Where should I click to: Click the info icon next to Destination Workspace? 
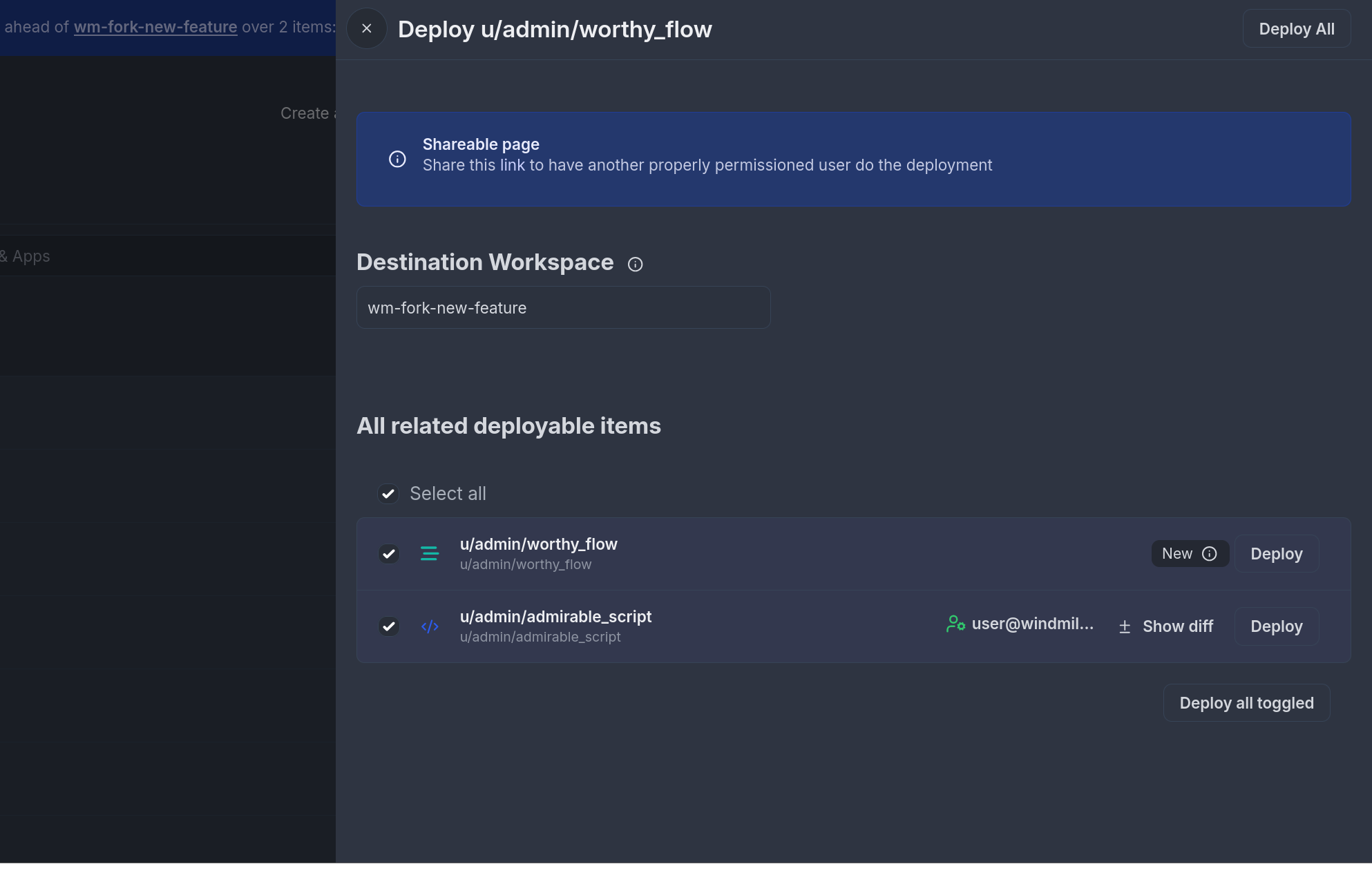click(x=635, y=264)
